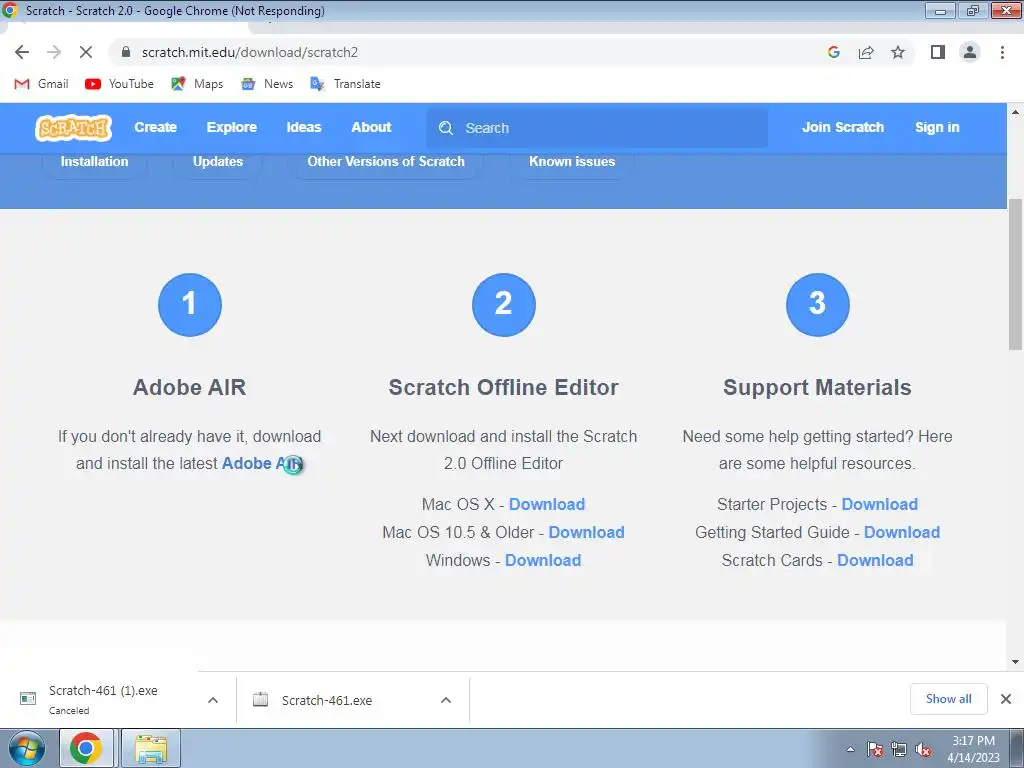Download the Windows editor
The image size is (1024, 768).
pyautogui.click(x=543, y=560)
